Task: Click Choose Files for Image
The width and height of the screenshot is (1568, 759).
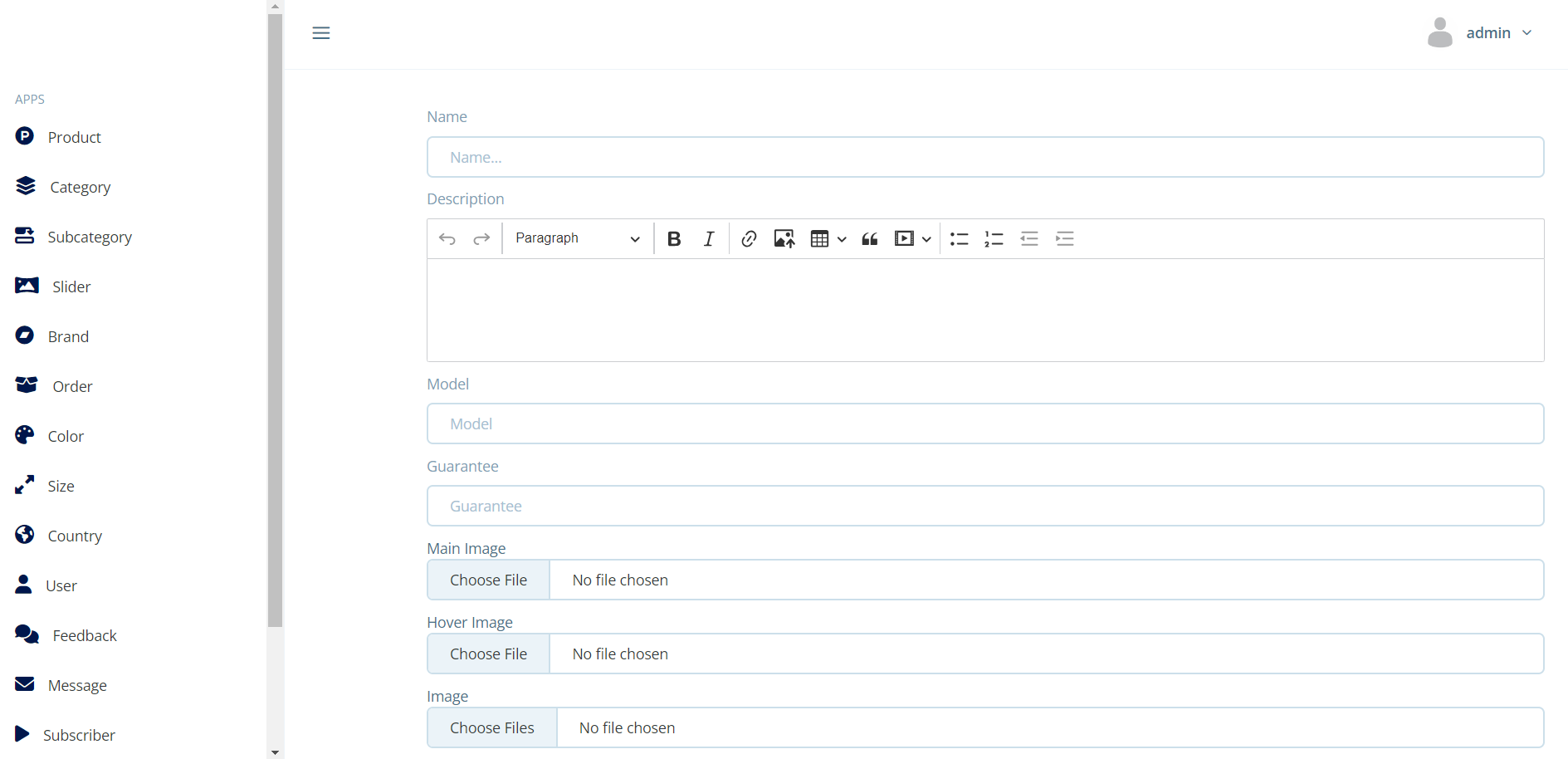Action: pos(491,728)
